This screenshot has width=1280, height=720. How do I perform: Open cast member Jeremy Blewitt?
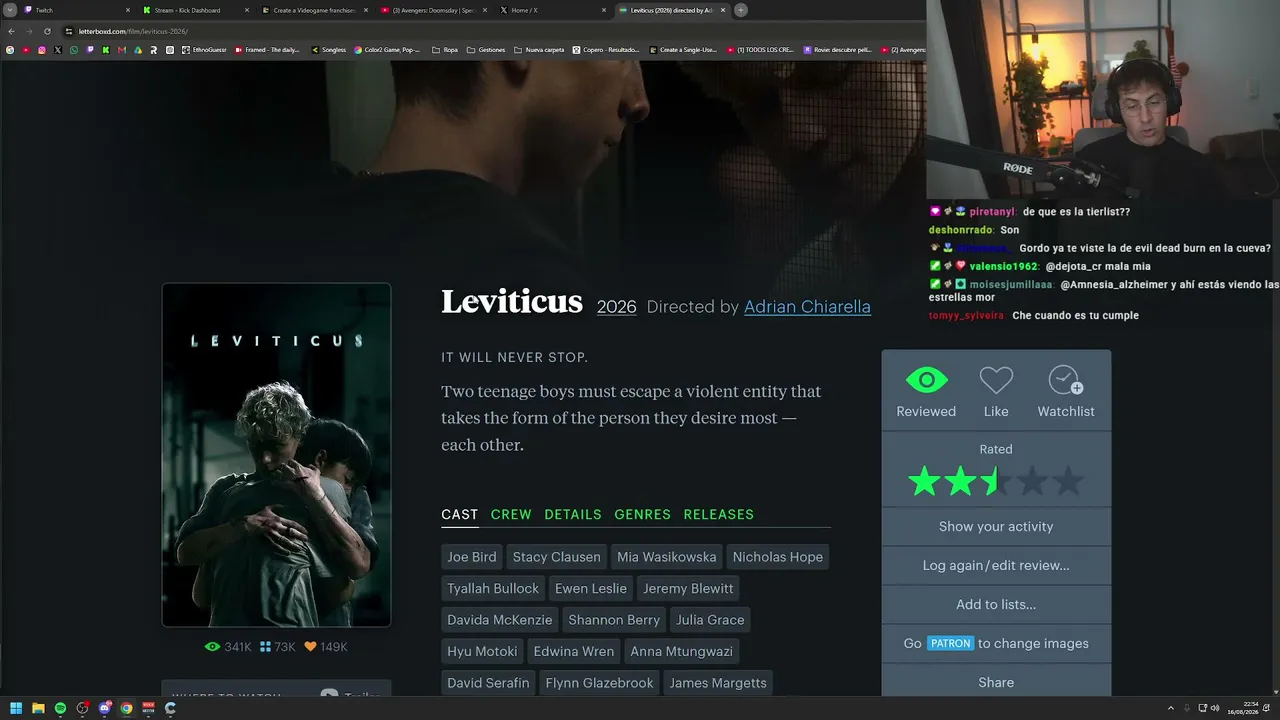point(688,588)
